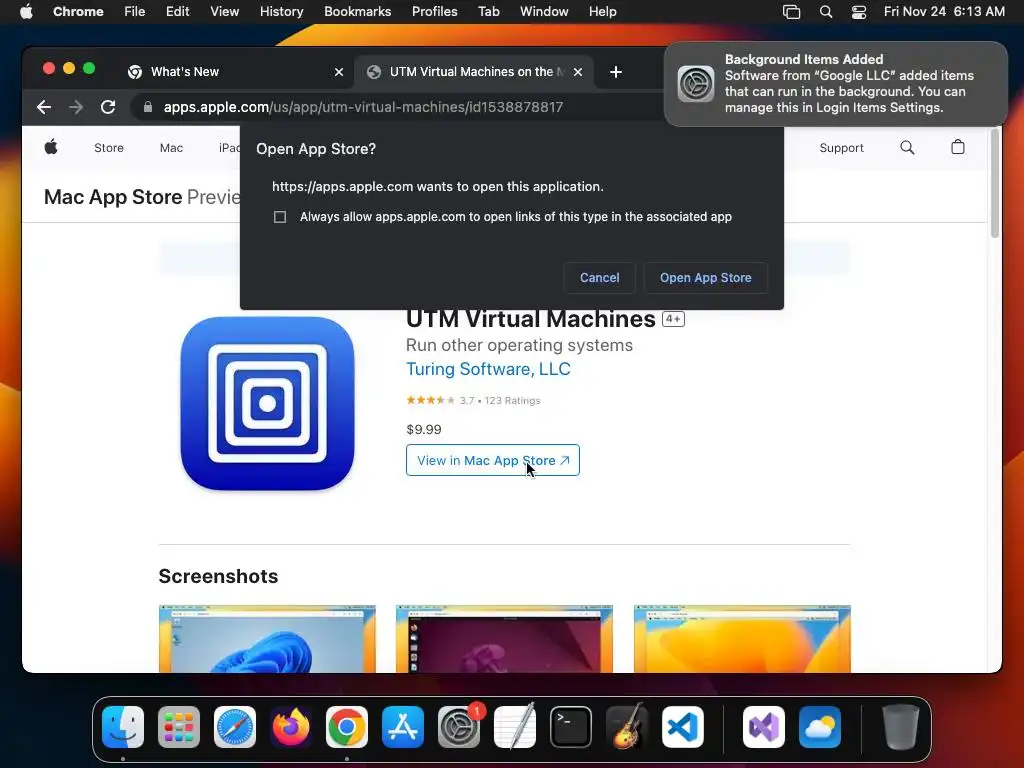Click the page vertical scrollbar
This screenshot has height=768, width=1024.
click(995, 184)
